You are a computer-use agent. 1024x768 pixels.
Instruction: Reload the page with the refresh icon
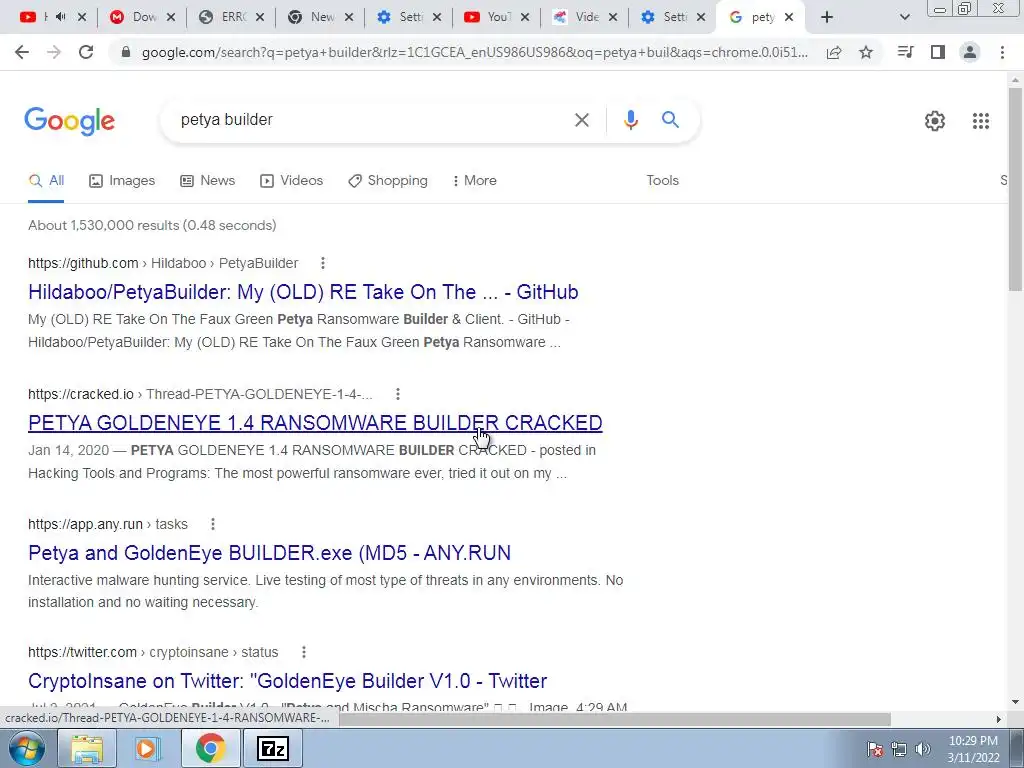(86, 52)
